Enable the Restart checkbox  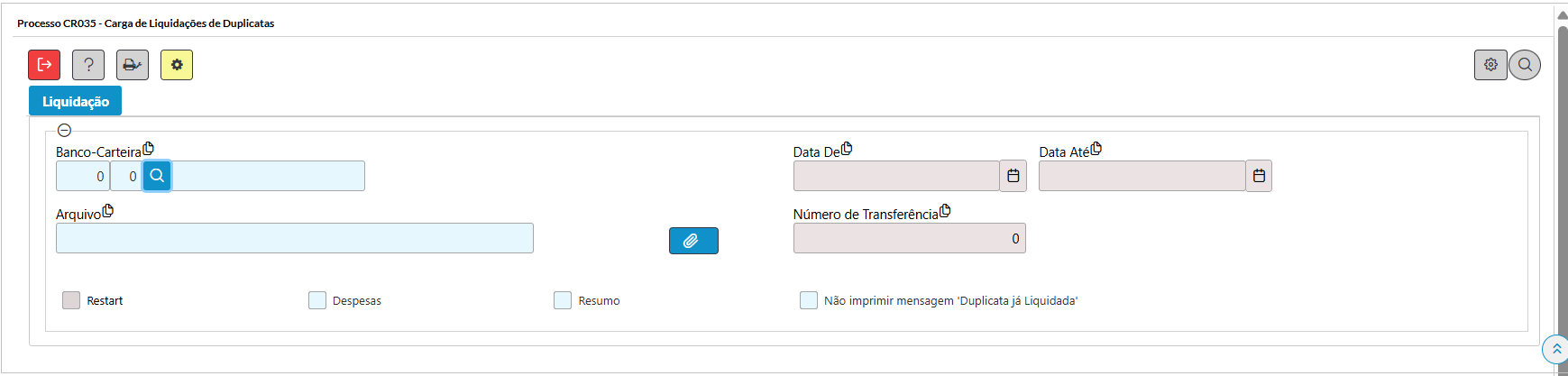[x=71, y=300]
